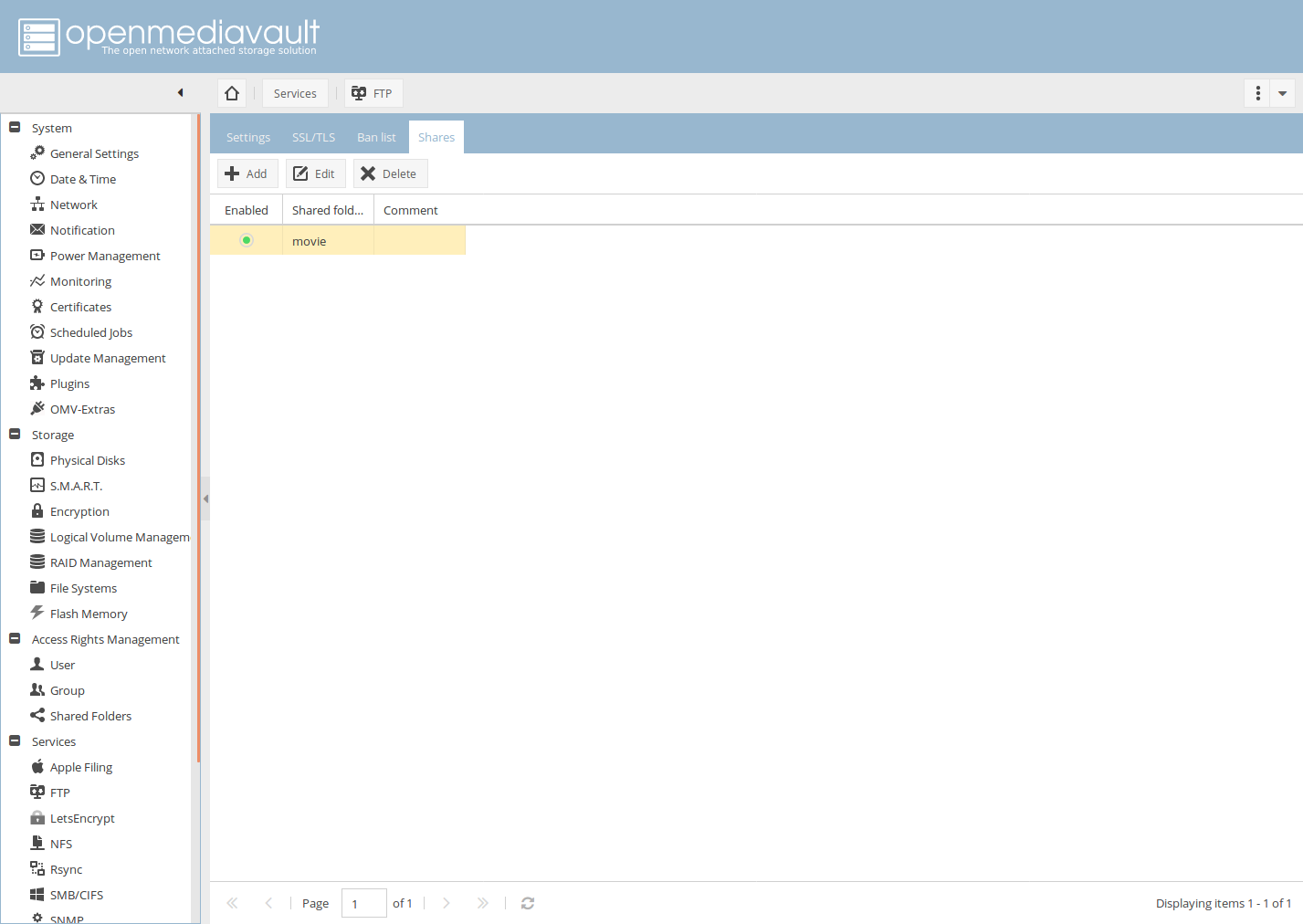This screenshot has width=1303, height=924.
Task: Refresh the shares grid
Action: (528, 903)
